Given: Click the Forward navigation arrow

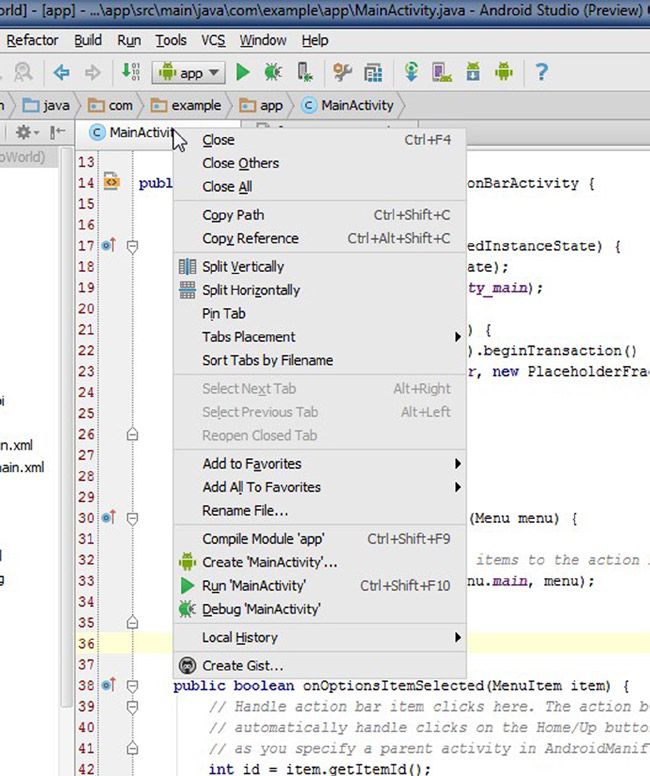Looking at the screenshot, I should 93,73.
